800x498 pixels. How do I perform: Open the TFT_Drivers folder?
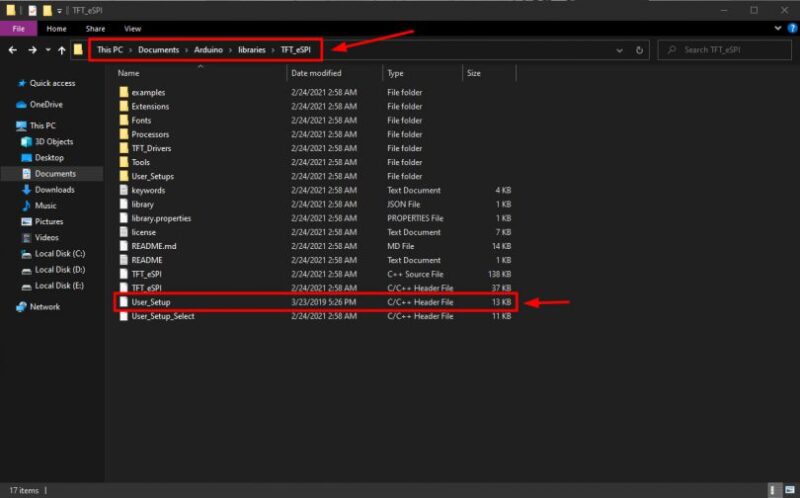pyautogui.click(x=151, y=148)
